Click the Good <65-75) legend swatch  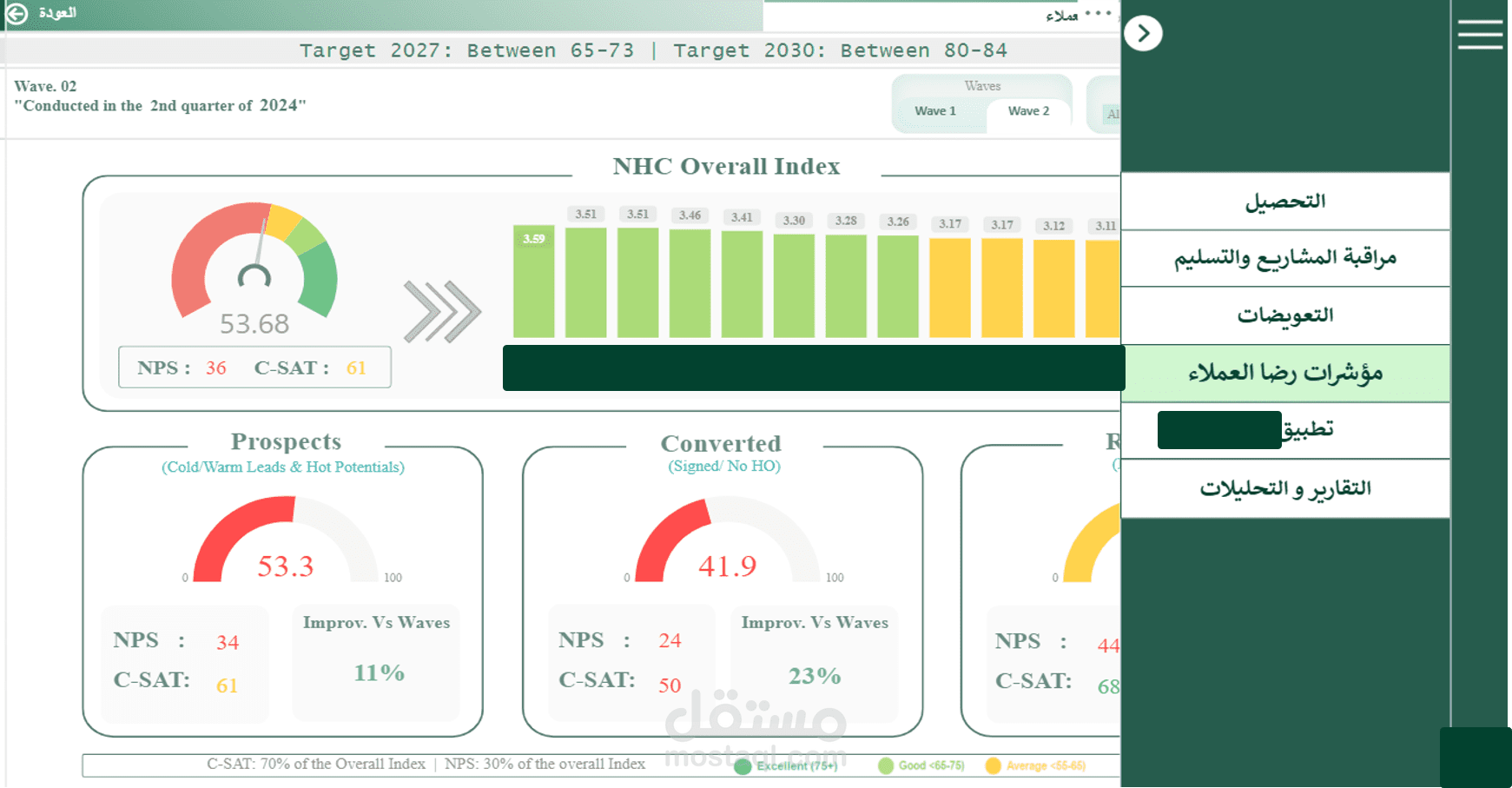(886, 765)
